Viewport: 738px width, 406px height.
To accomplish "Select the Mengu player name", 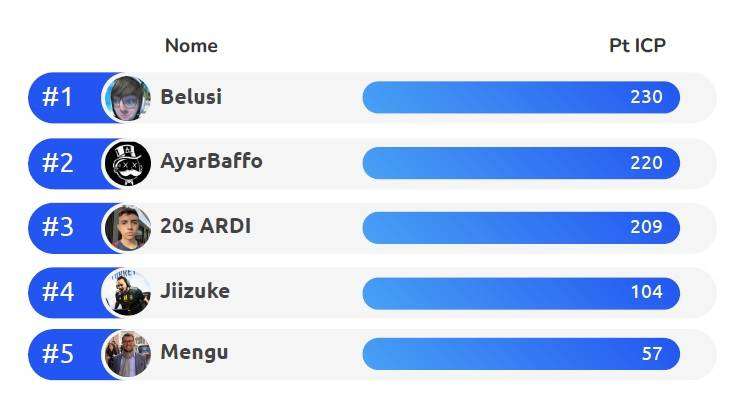I will pyautogui.click(x=194, y=352).
